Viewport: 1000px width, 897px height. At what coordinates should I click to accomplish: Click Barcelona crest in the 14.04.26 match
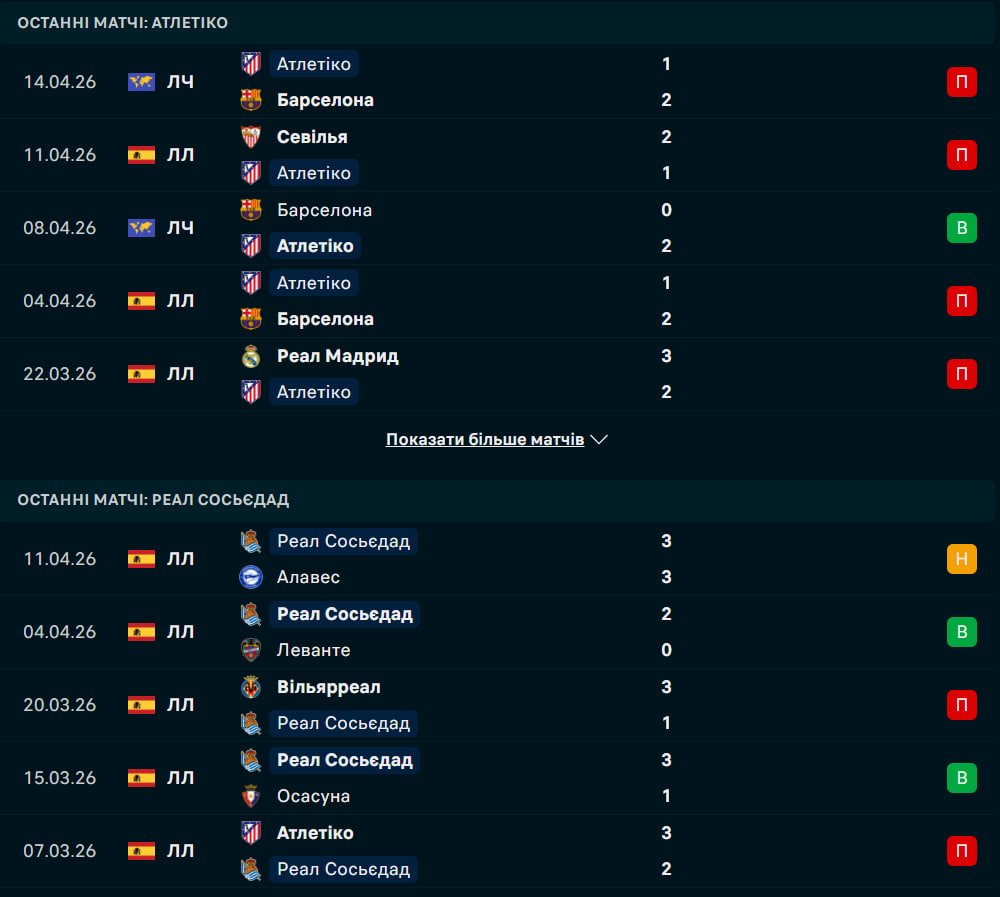click(x=251, y=100)
